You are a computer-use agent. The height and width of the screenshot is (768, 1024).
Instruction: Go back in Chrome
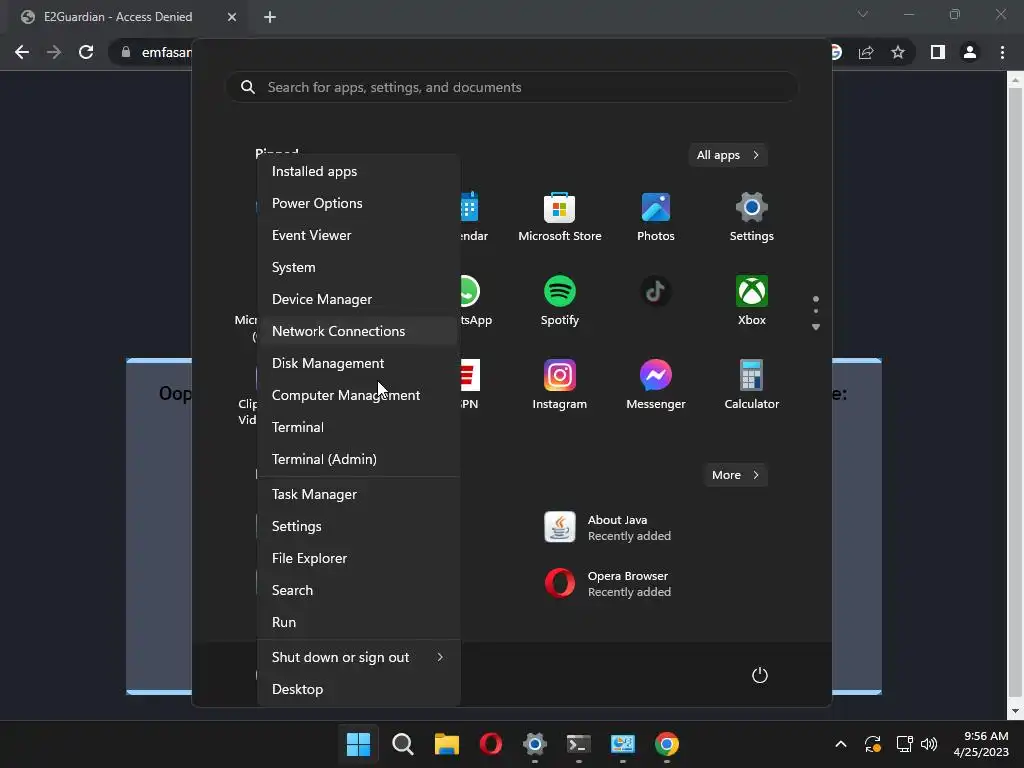[22, 52]
